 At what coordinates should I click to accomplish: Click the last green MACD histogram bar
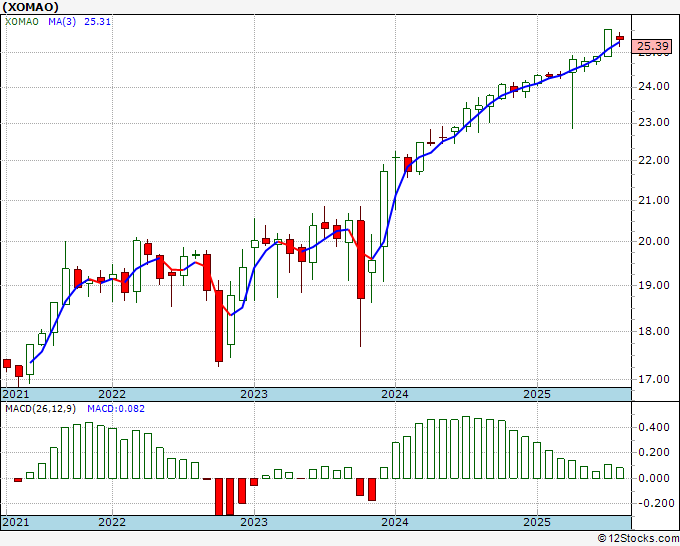620,473
